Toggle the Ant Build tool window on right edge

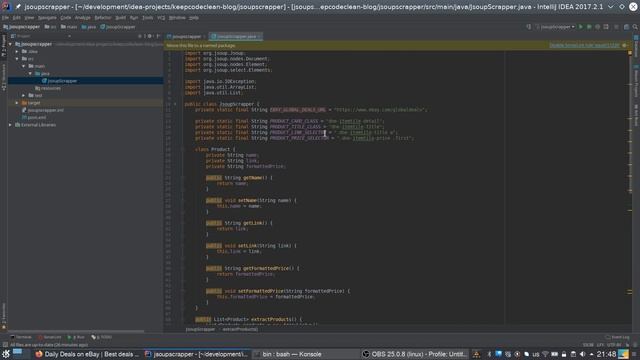tap(636, 115)
